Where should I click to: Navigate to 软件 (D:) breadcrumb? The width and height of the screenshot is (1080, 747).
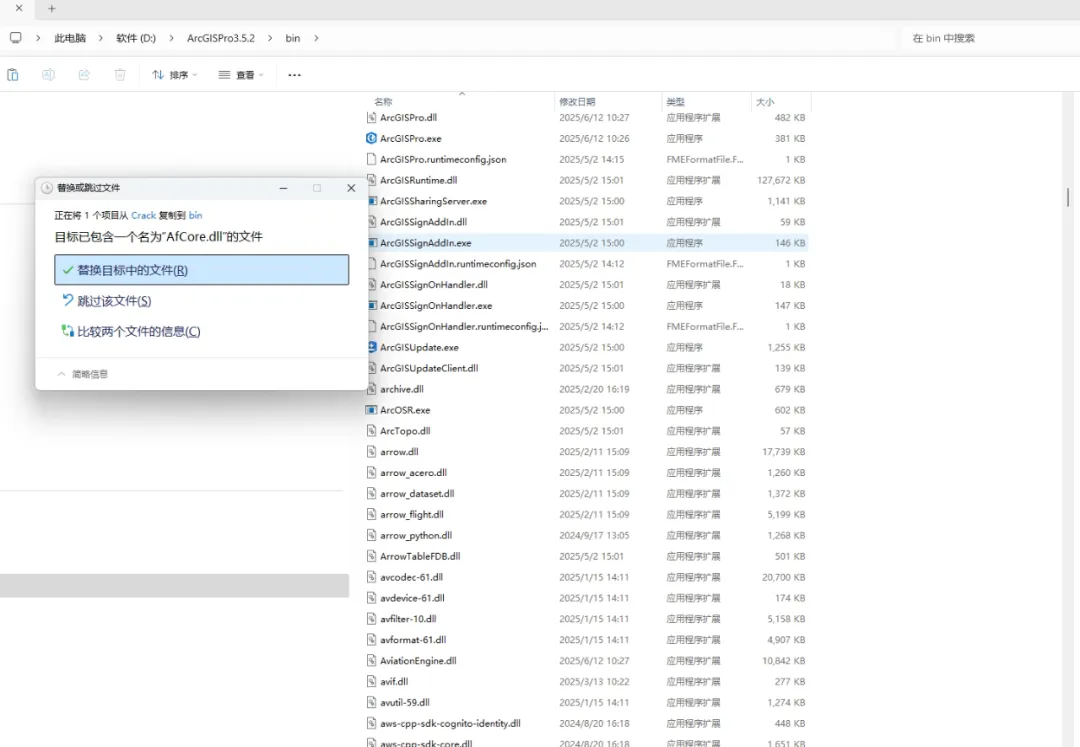[136, 38]
